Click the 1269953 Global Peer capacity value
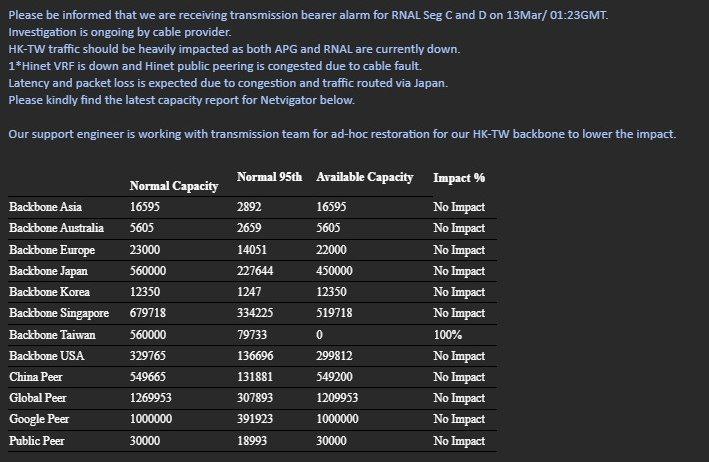This screenshot has height=462, width=709. (152, 398)
